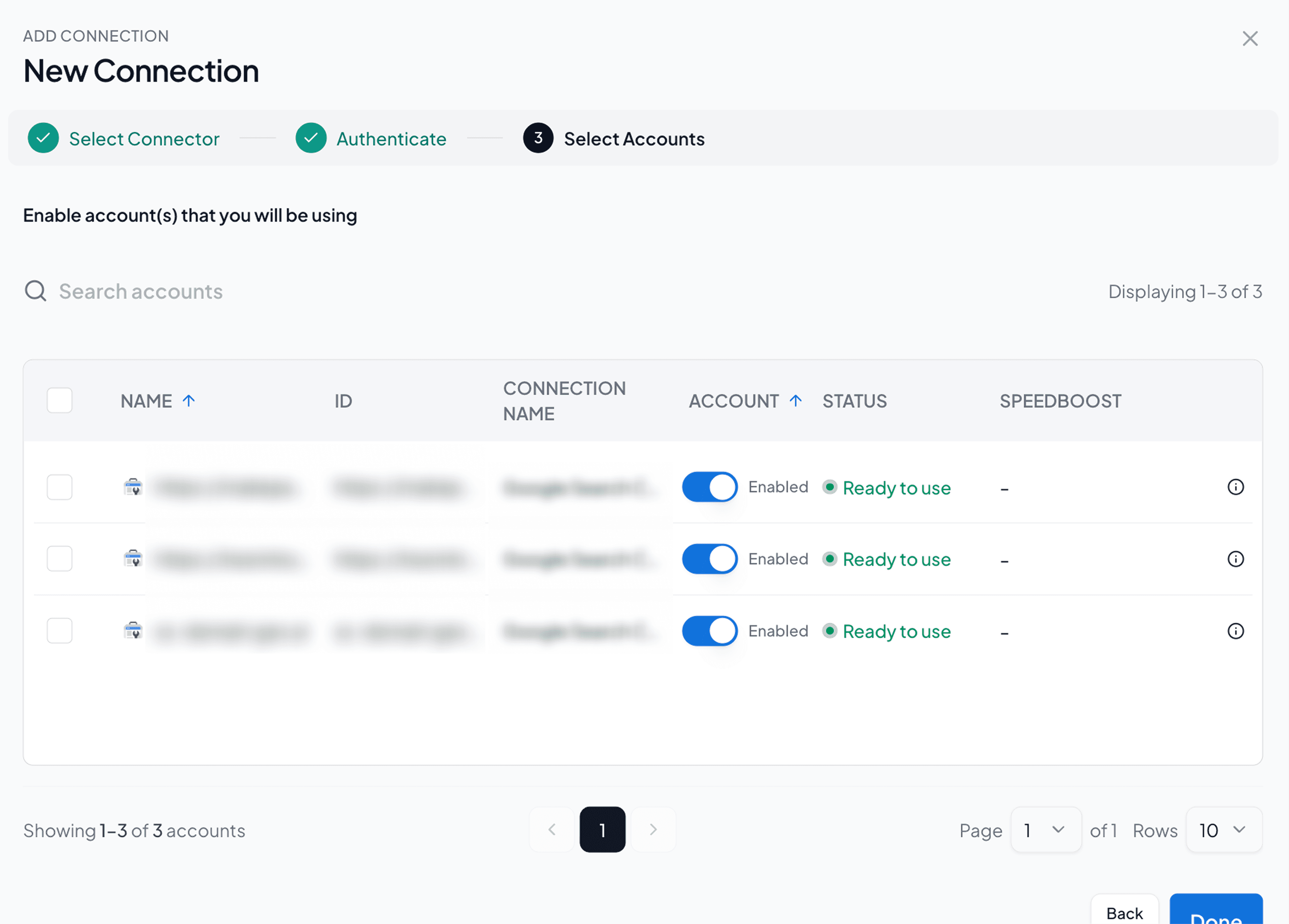Click the CONNECTION NAME column header
The width and height of the screenshot is (1289, 924).
pyautogui.click(x=564, y=401)
